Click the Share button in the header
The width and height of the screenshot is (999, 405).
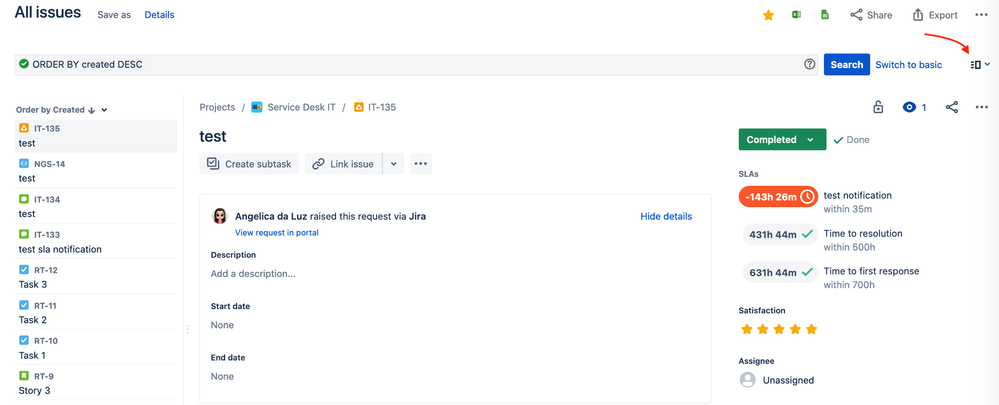pos(872,15)
